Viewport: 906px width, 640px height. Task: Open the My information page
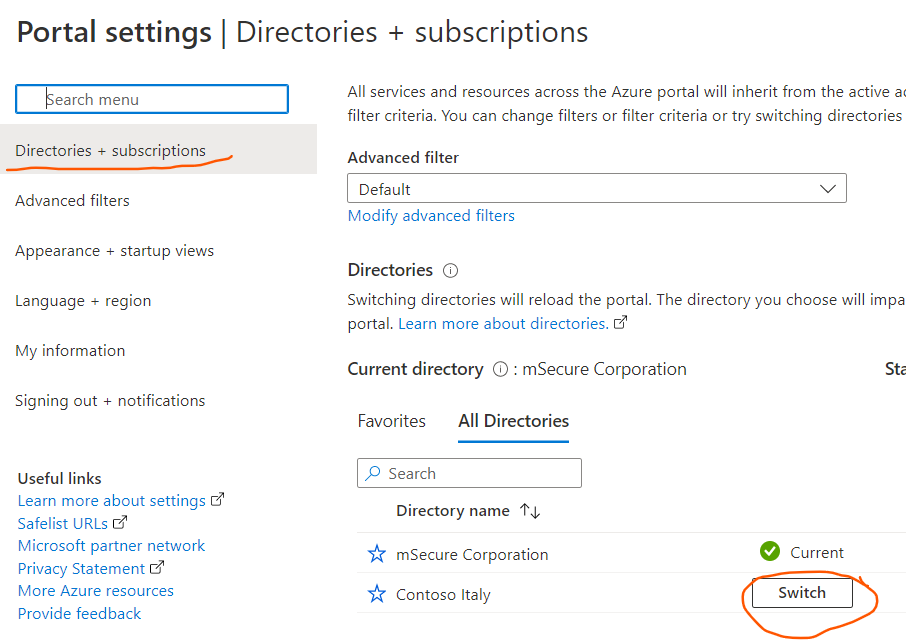(71, 351)
